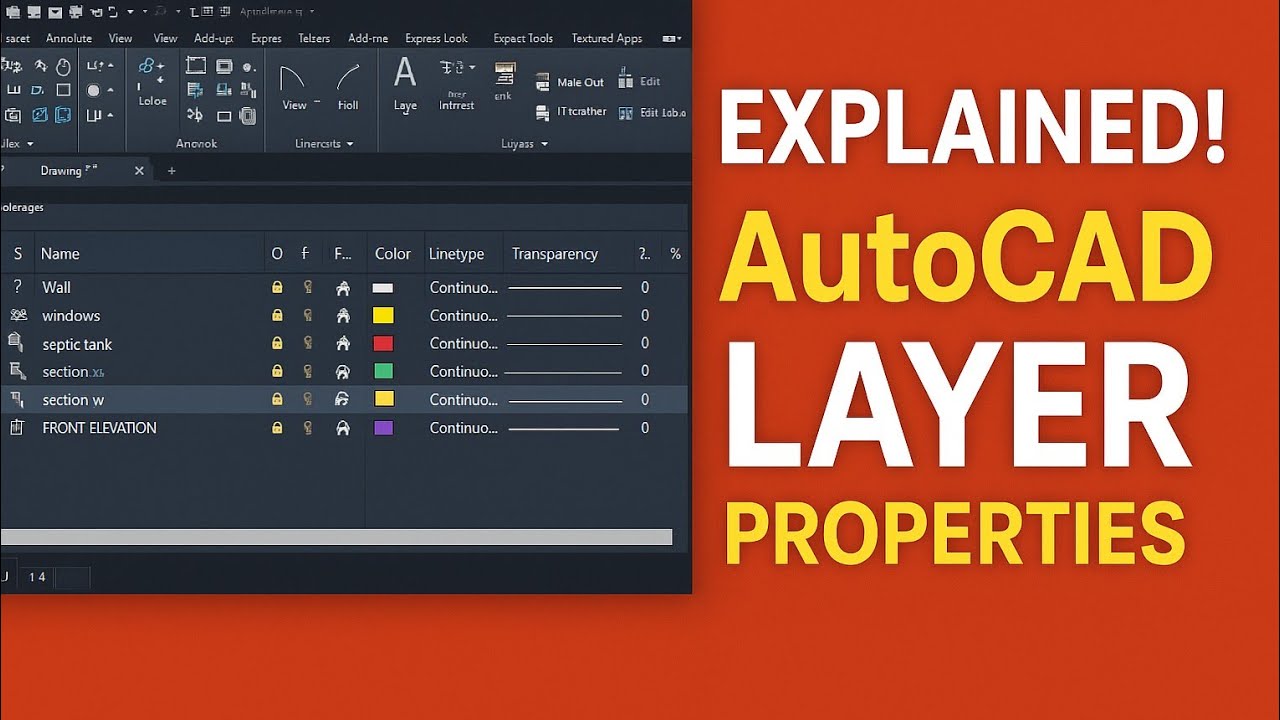
Task: Click the horizontal scrollbar below layer list
Action: point(336,538)
